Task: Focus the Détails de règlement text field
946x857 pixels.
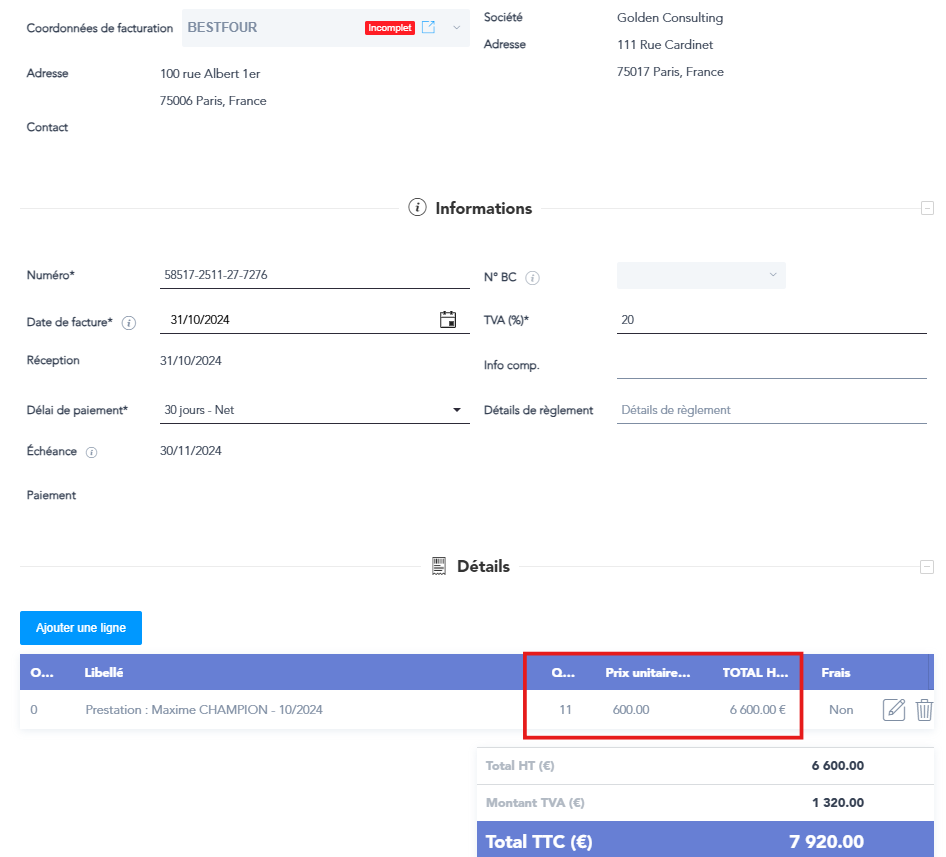Action: (x=771, y=410)
